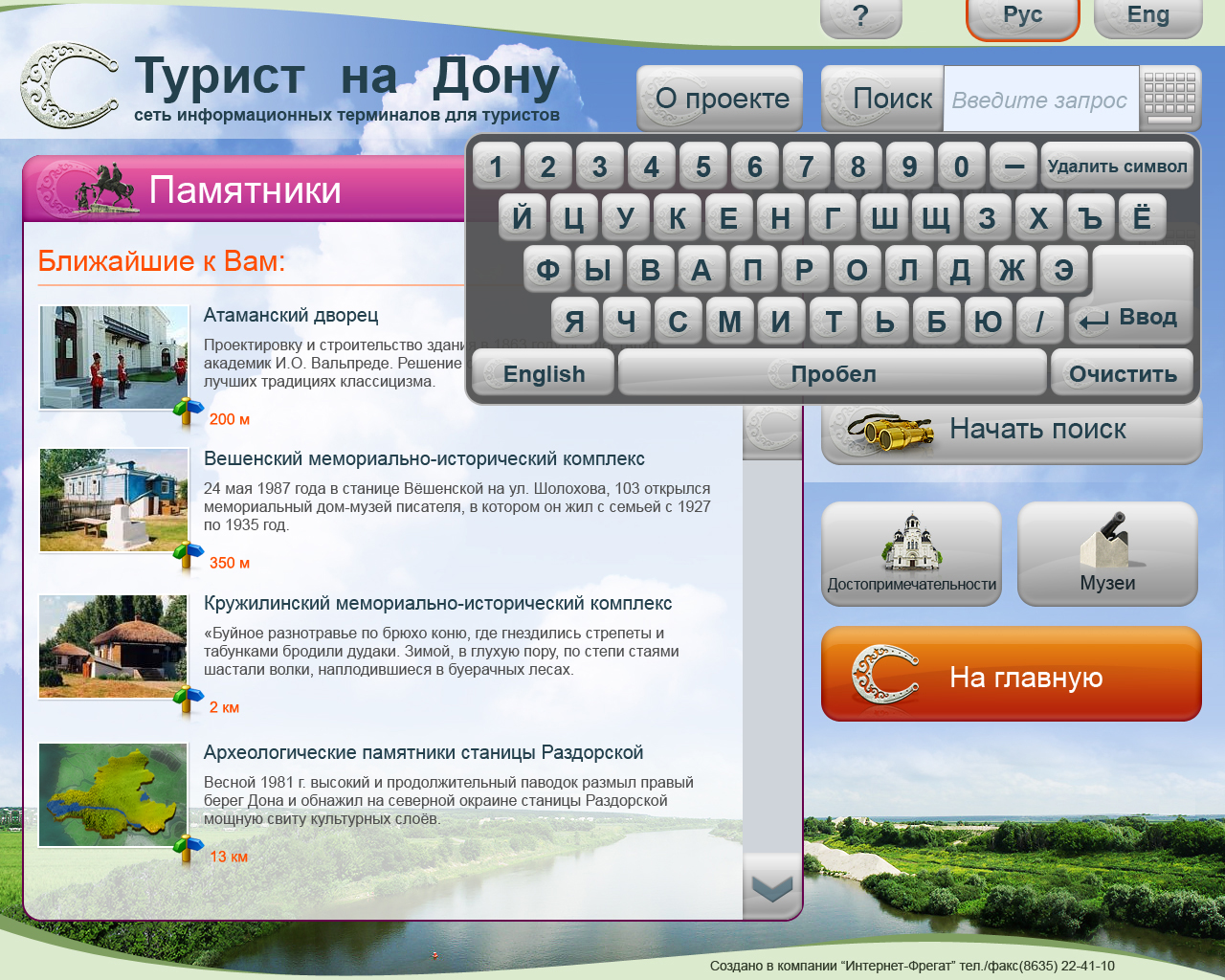Keep Рус language selected
This screenshot has width=1225, height=980.
tap(1022, 15)
